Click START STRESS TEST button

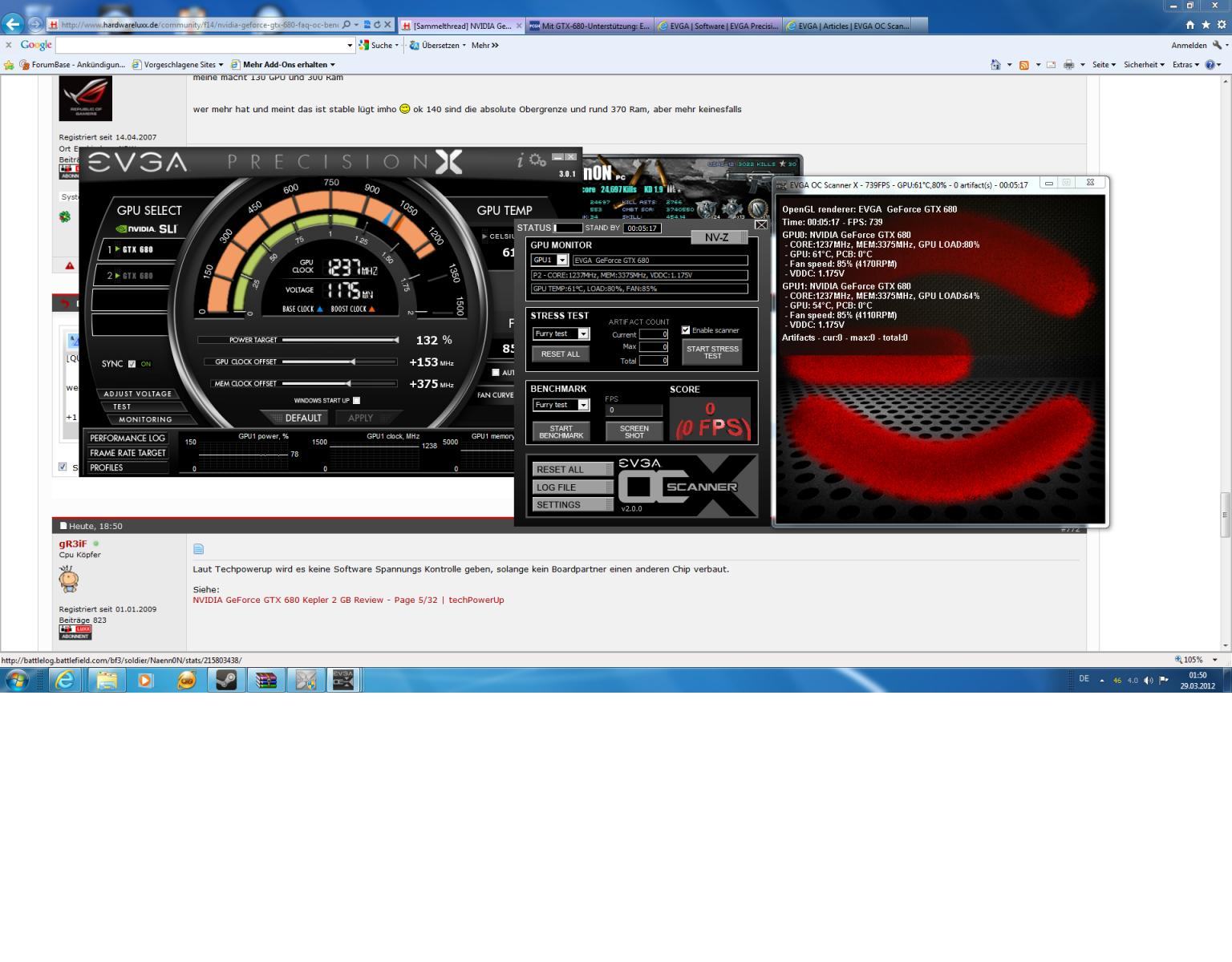tap(712, 352)
